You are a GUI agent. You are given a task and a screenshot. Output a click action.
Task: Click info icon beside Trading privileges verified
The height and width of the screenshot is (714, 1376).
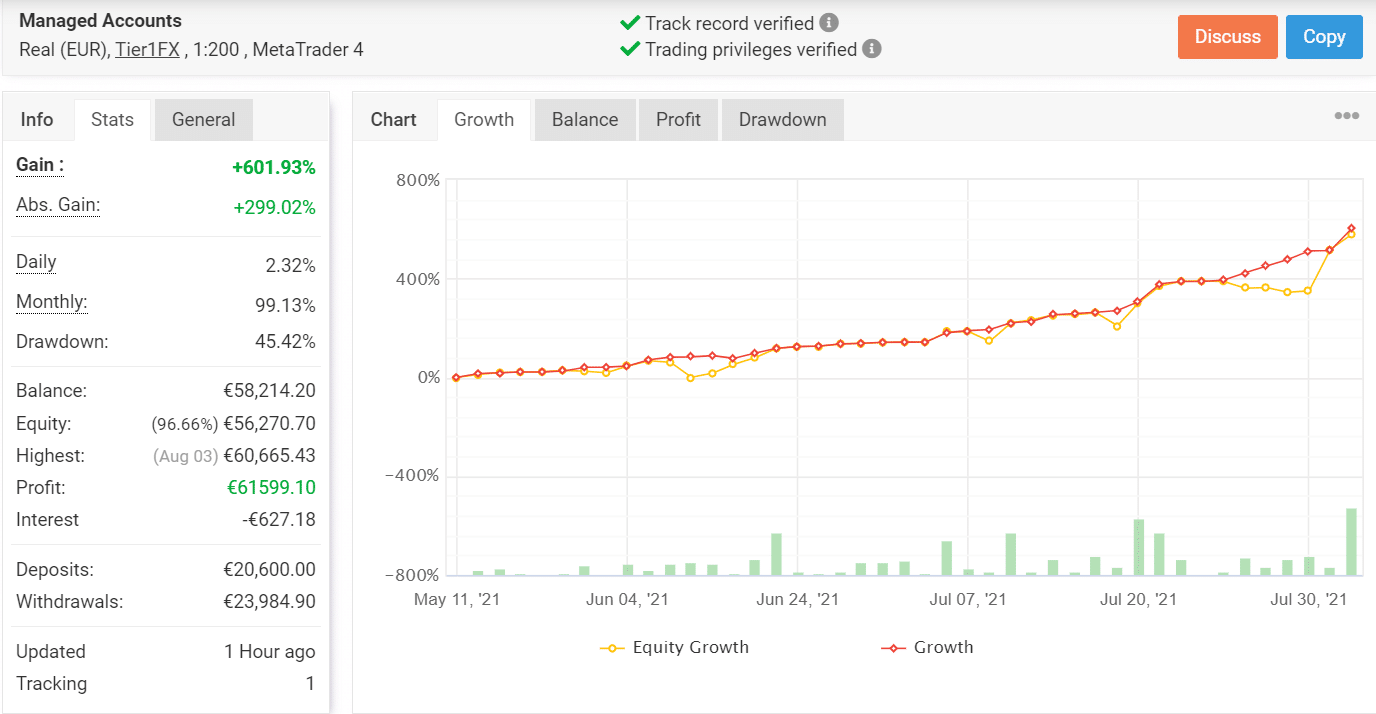point(872,48)
